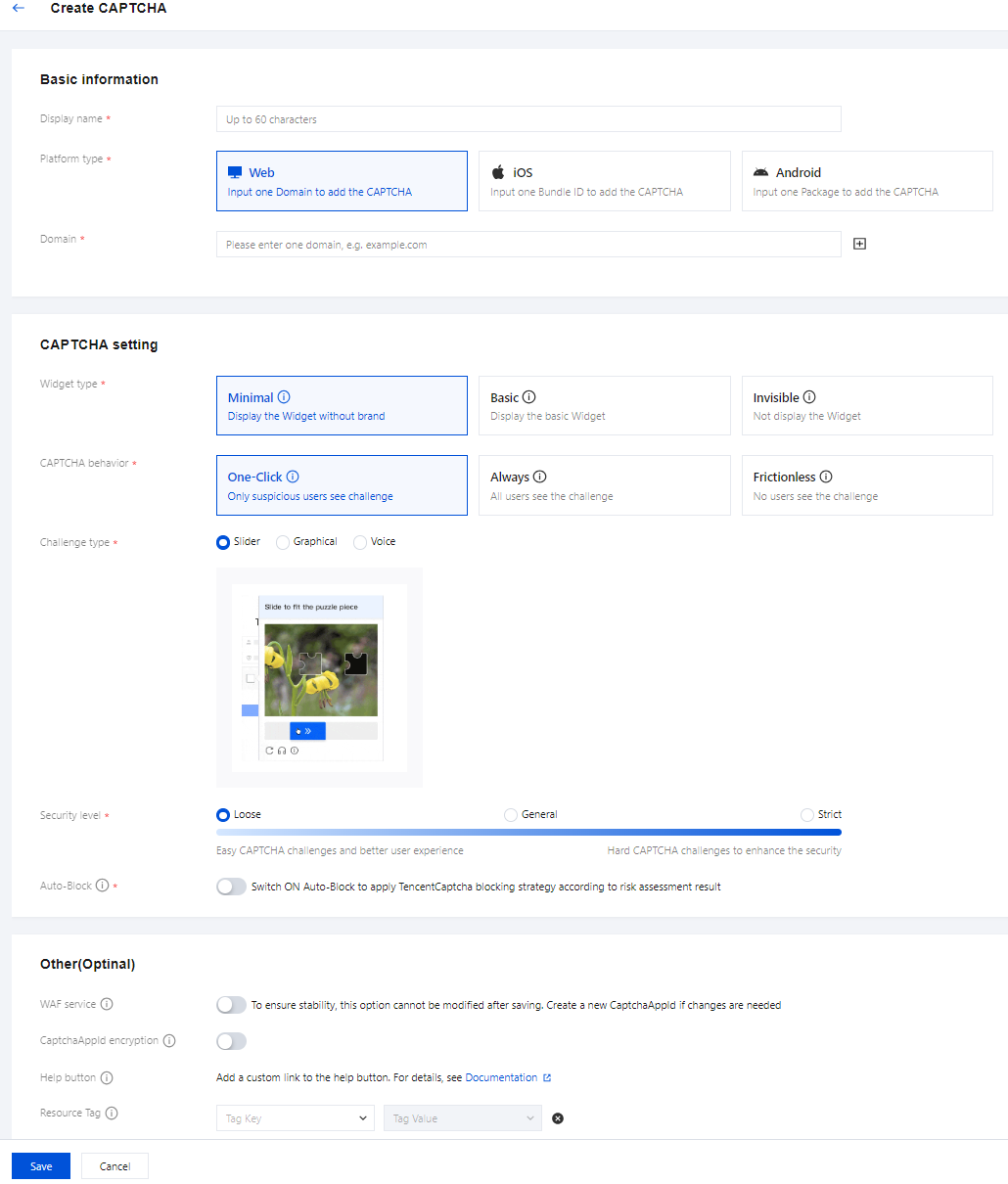
Task: Click the slider CAPTCHA preview image
Action: (x=320, y=678)
